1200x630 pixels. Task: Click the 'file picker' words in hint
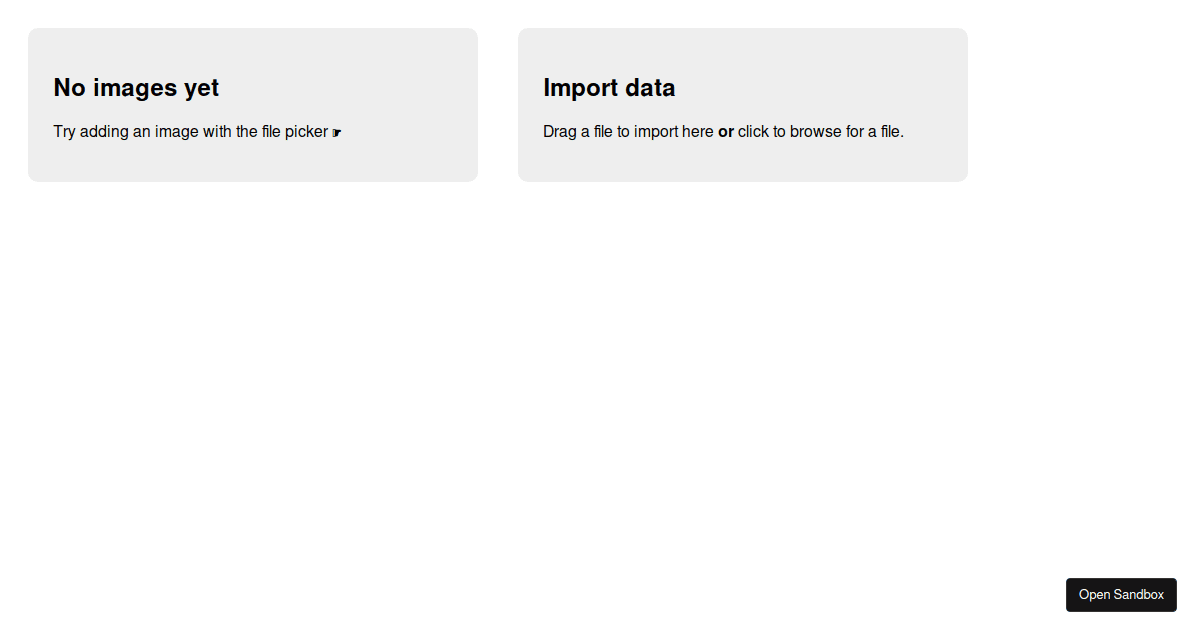pyautogui.click(x=295, y=132)
